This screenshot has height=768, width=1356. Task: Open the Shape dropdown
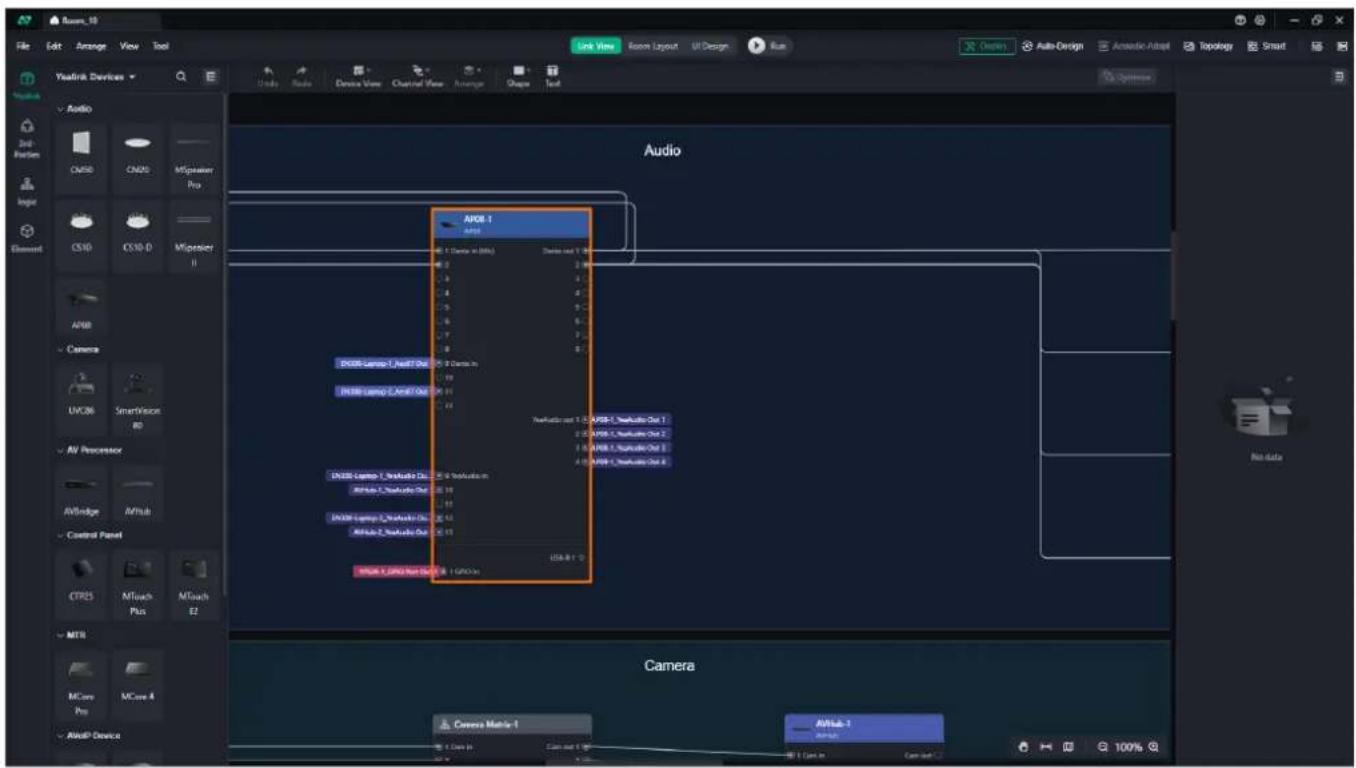point(520,76)
